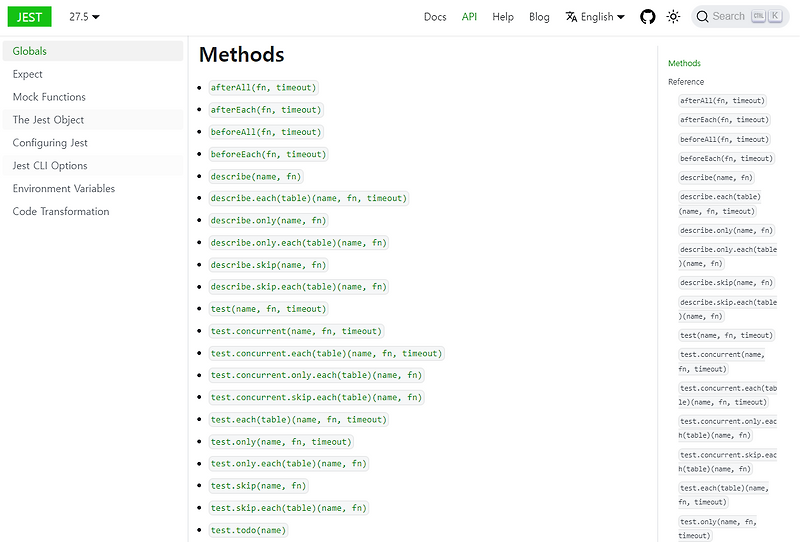The height and width of the screenshot is (542, 800).
Task: Open Code Transformation sidebar page
Action: 61,212
